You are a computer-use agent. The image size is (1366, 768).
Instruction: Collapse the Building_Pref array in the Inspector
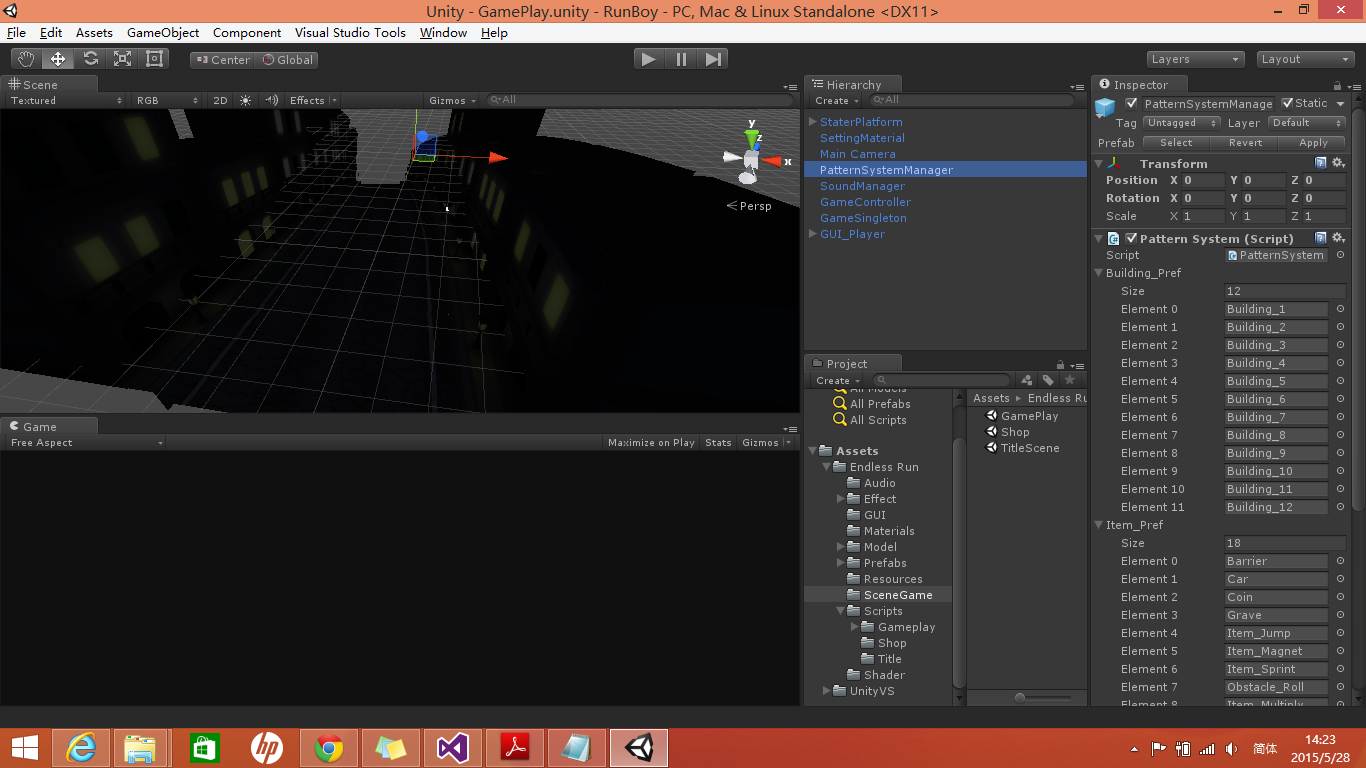click(x=1098, y=273)
